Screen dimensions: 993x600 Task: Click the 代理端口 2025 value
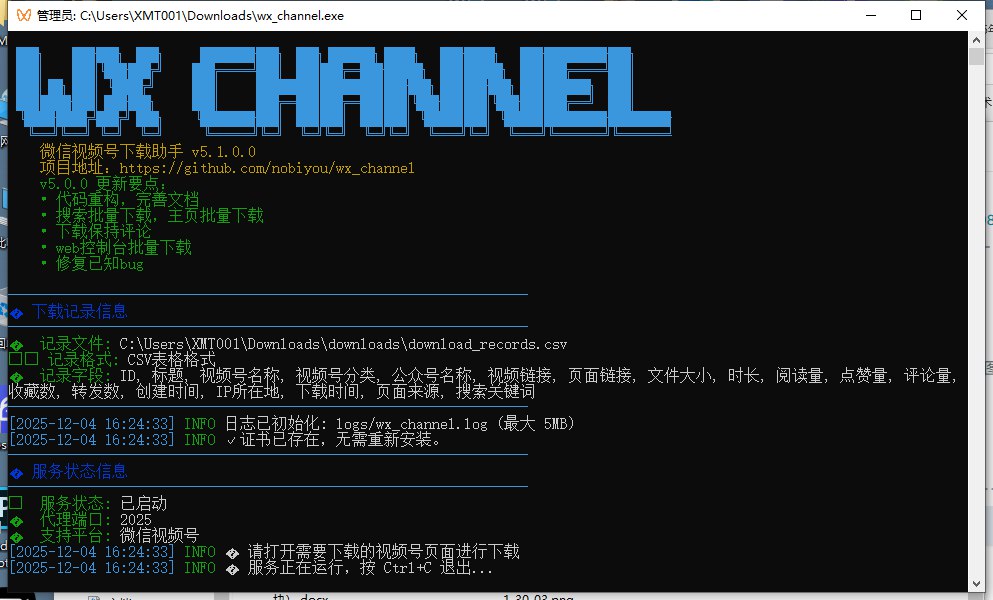click(136, 520)
